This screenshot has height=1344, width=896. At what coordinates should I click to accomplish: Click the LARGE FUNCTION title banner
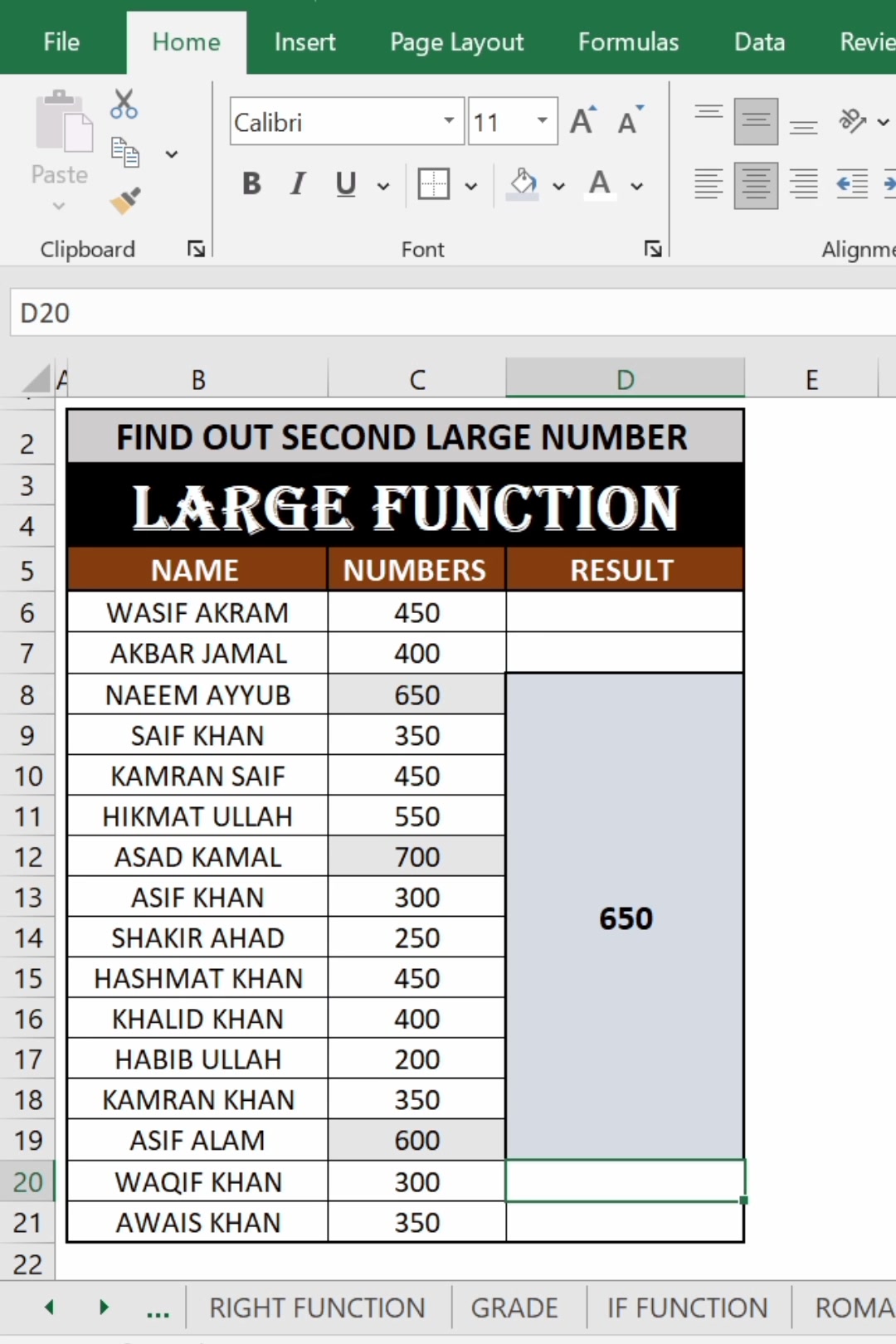click(406, 506)
